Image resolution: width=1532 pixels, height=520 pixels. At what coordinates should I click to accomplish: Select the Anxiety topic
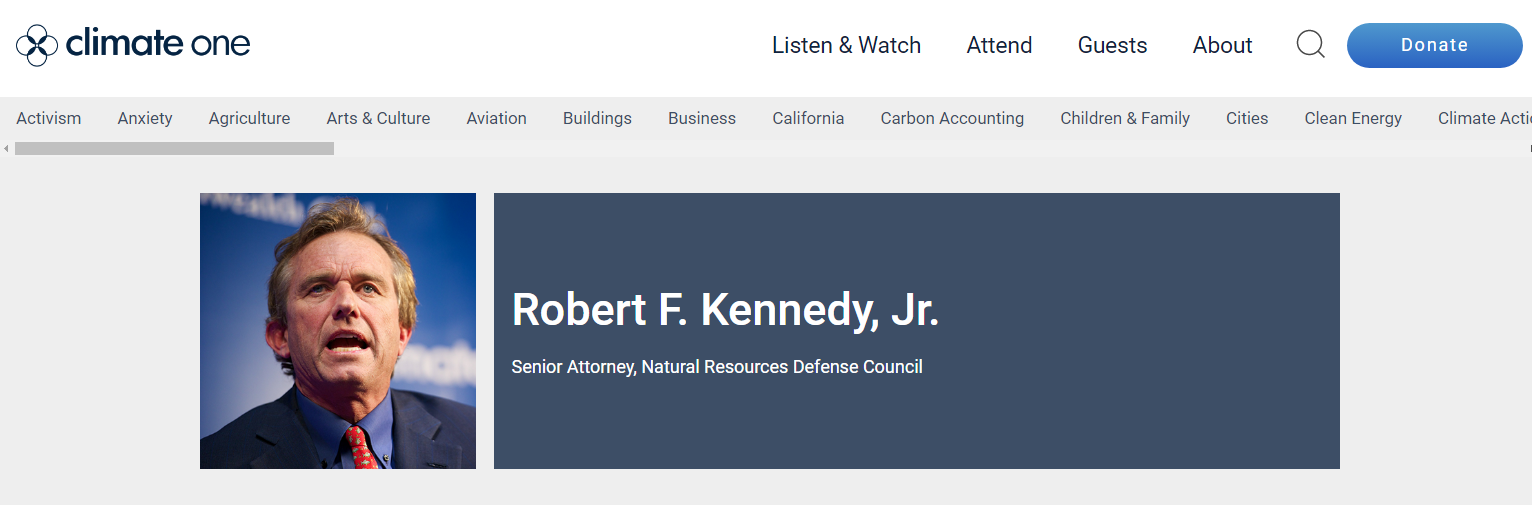(145, 118)
